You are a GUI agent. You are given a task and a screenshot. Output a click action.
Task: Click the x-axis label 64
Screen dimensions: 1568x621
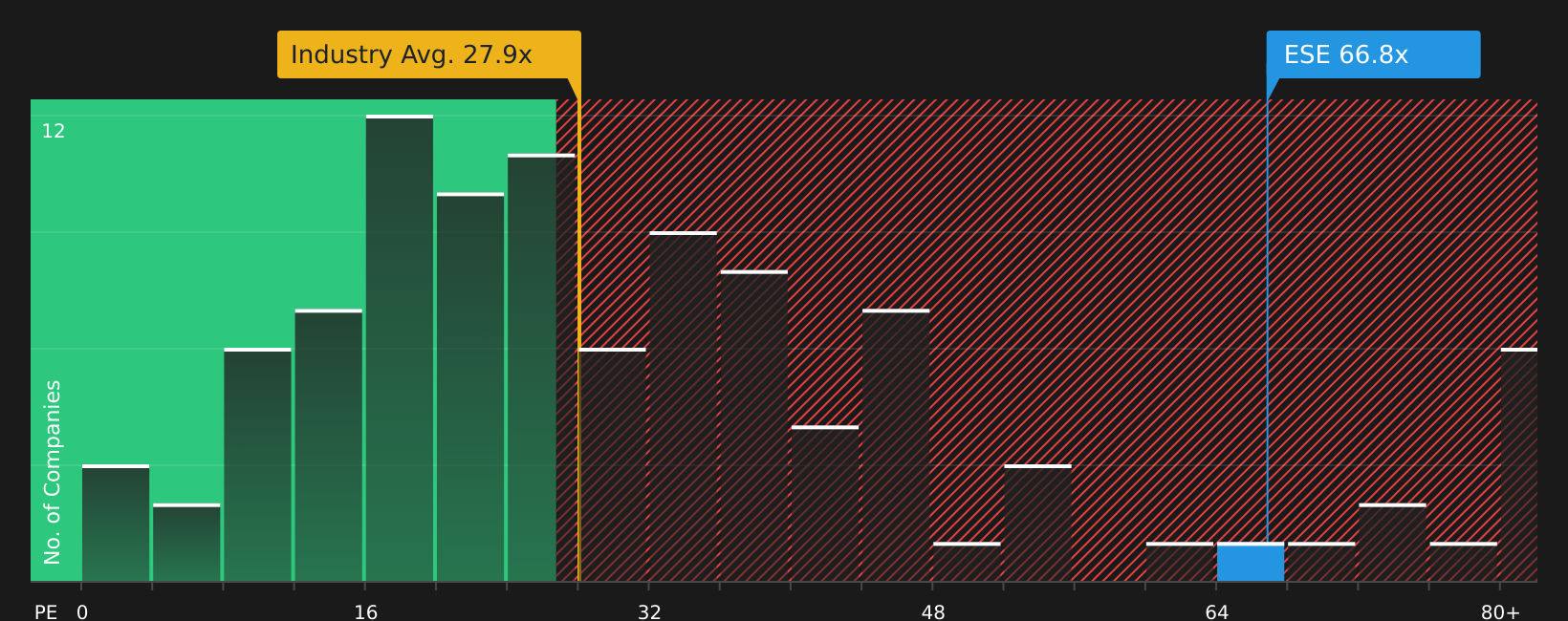1216,612
